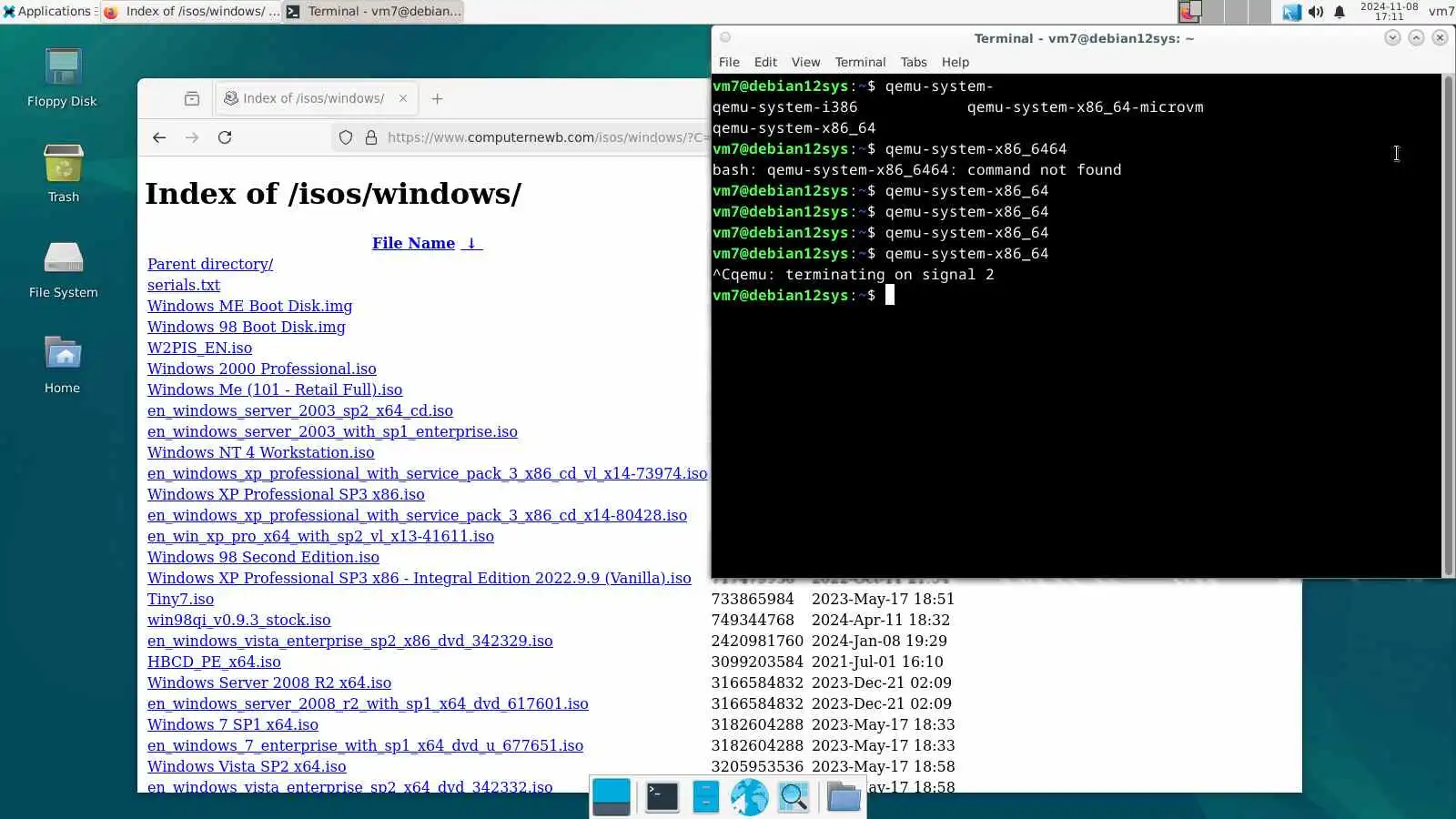Download en_windows_server_2003_sp2_x64_cd.iso
Image resolution: width=1456 pixels, height=819 pixels.
pyautogui.click(x=300, y=410)
